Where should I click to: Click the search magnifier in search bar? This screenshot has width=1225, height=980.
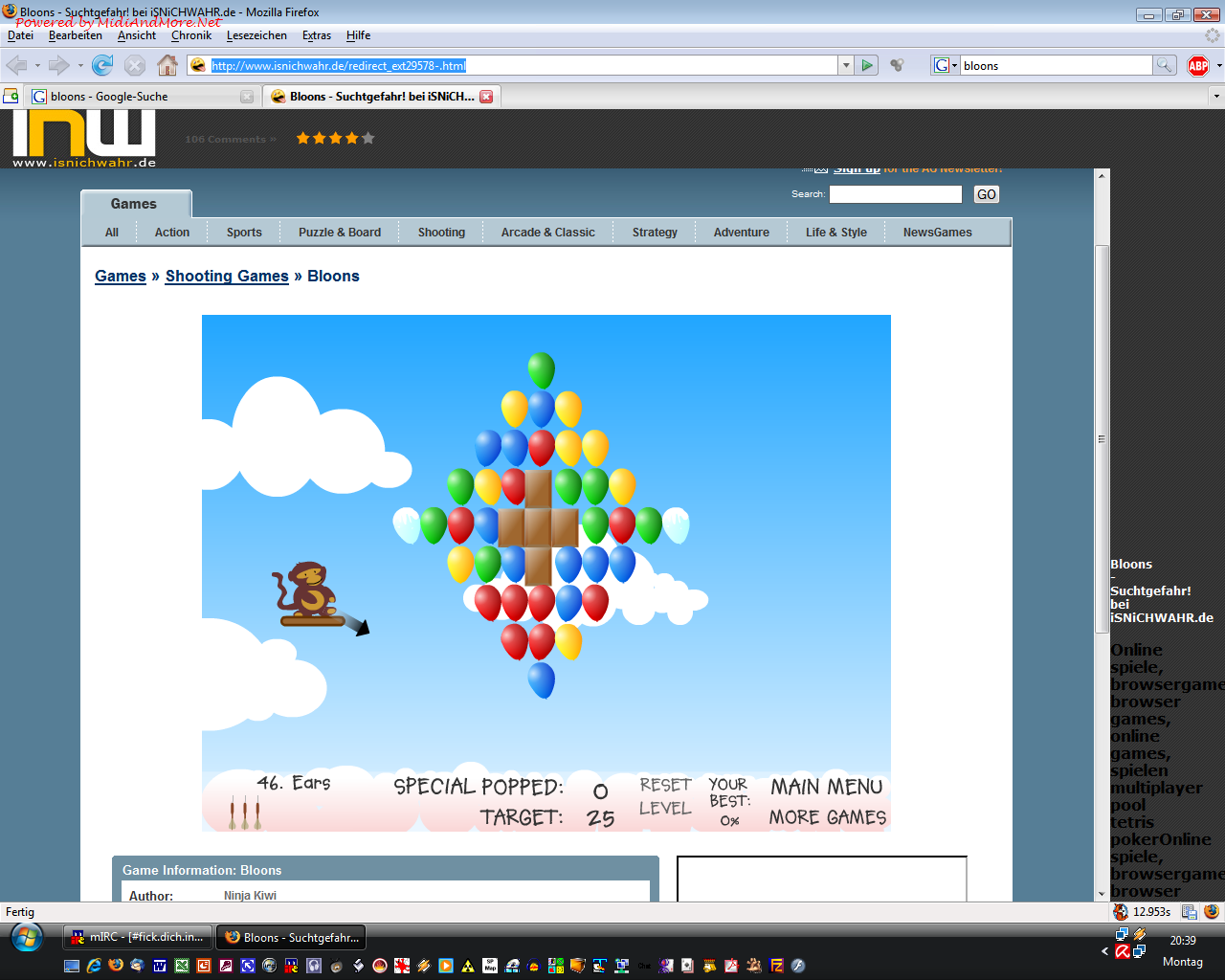pyautogui.click(x=1164, y=65)
